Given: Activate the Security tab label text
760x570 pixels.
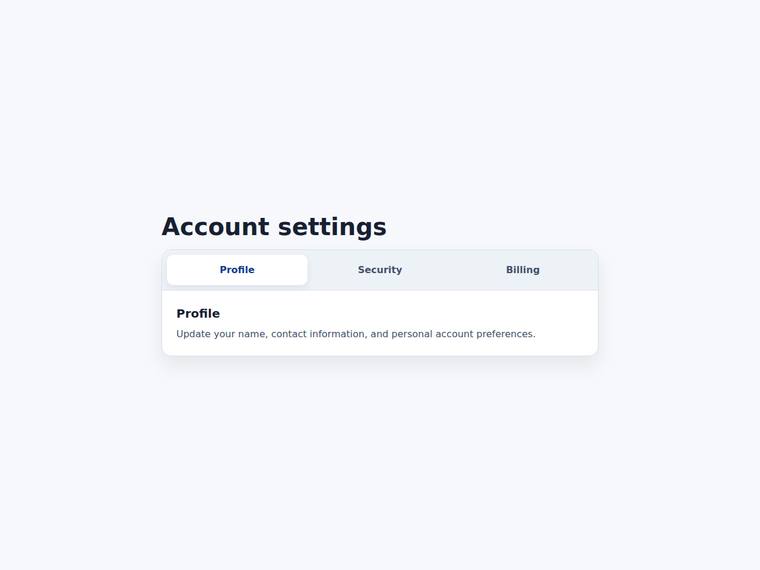Looking at the screenshot, I should pos(380,270).
